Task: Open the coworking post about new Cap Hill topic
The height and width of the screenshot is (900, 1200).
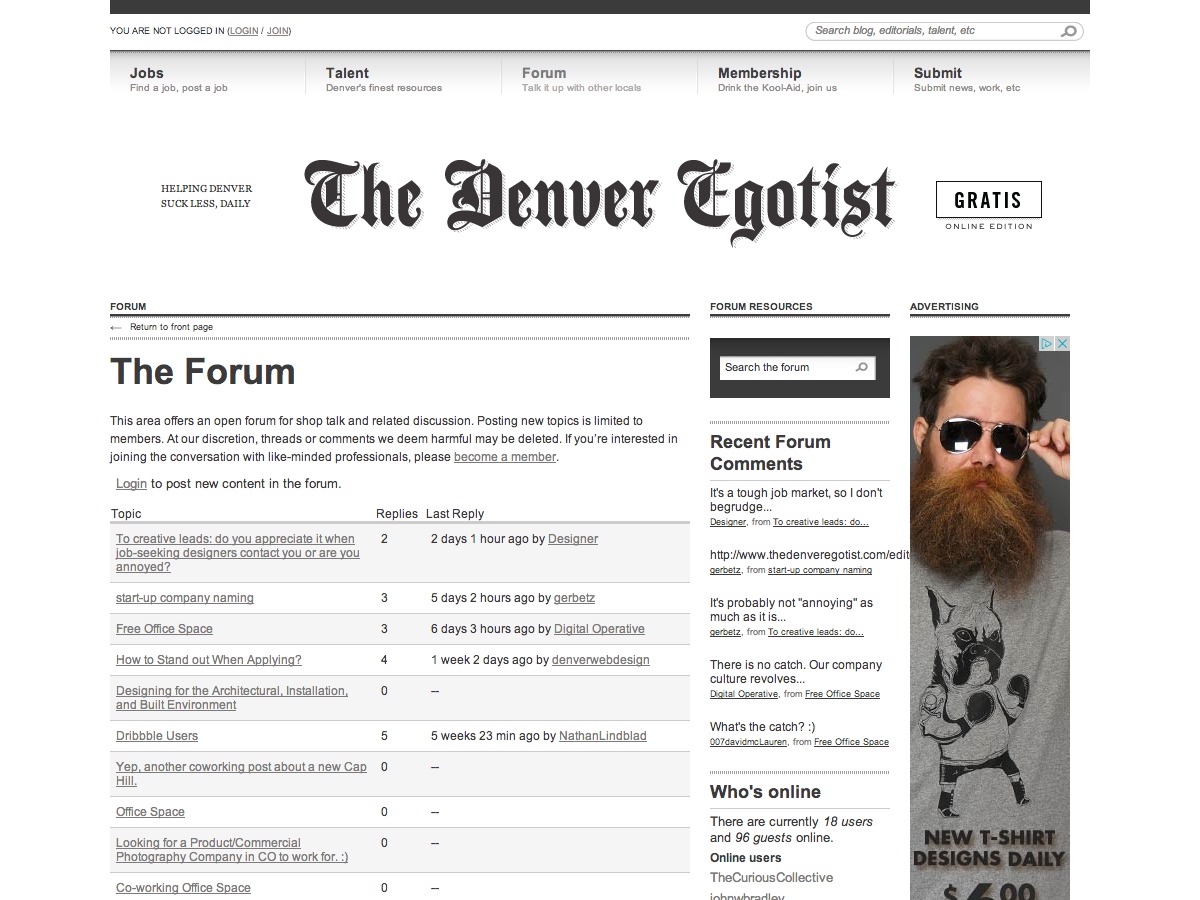Action: click(241, 774)
